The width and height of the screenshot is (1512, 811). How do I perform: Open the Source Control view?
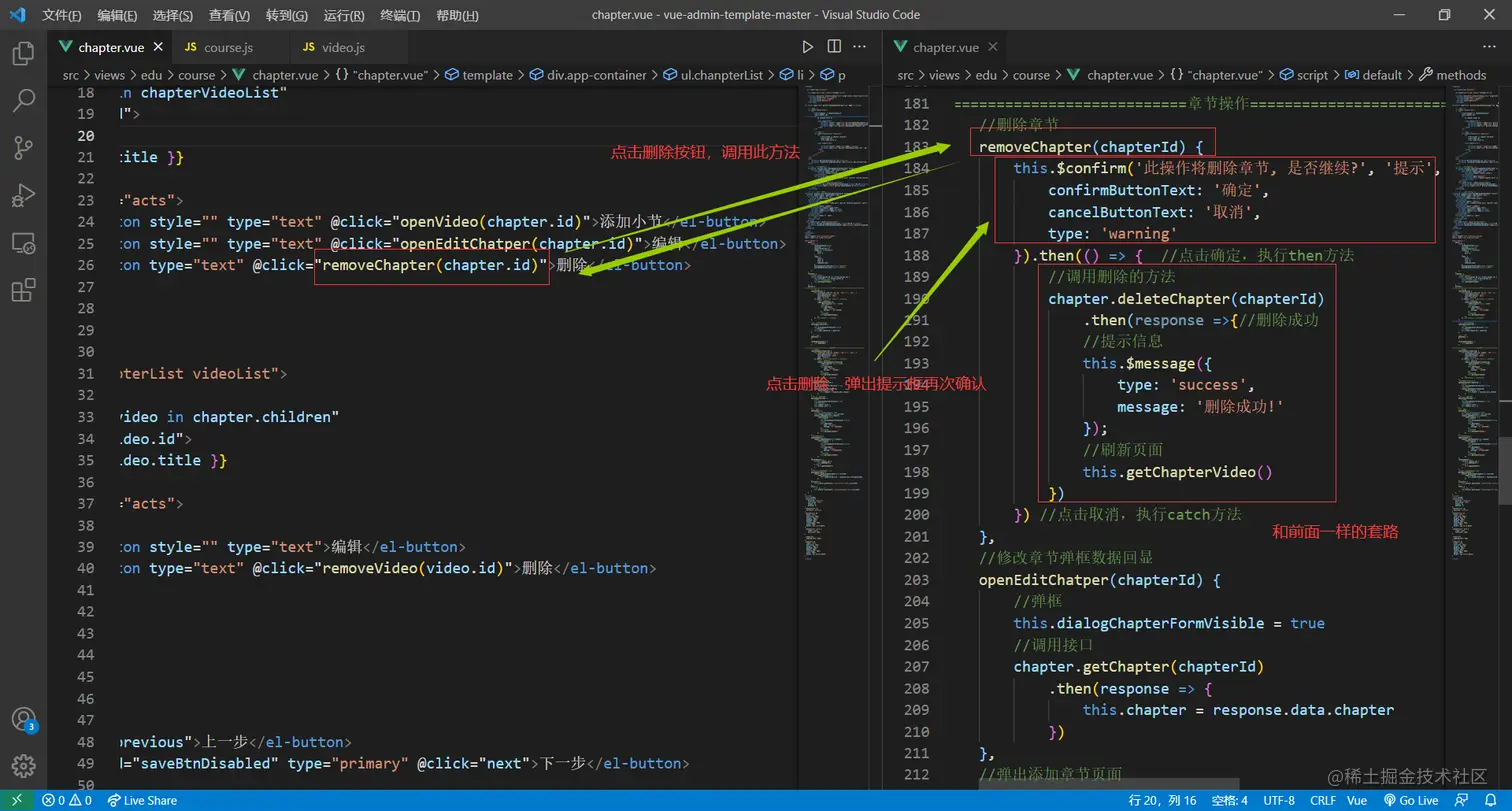[x=23, y=148]
